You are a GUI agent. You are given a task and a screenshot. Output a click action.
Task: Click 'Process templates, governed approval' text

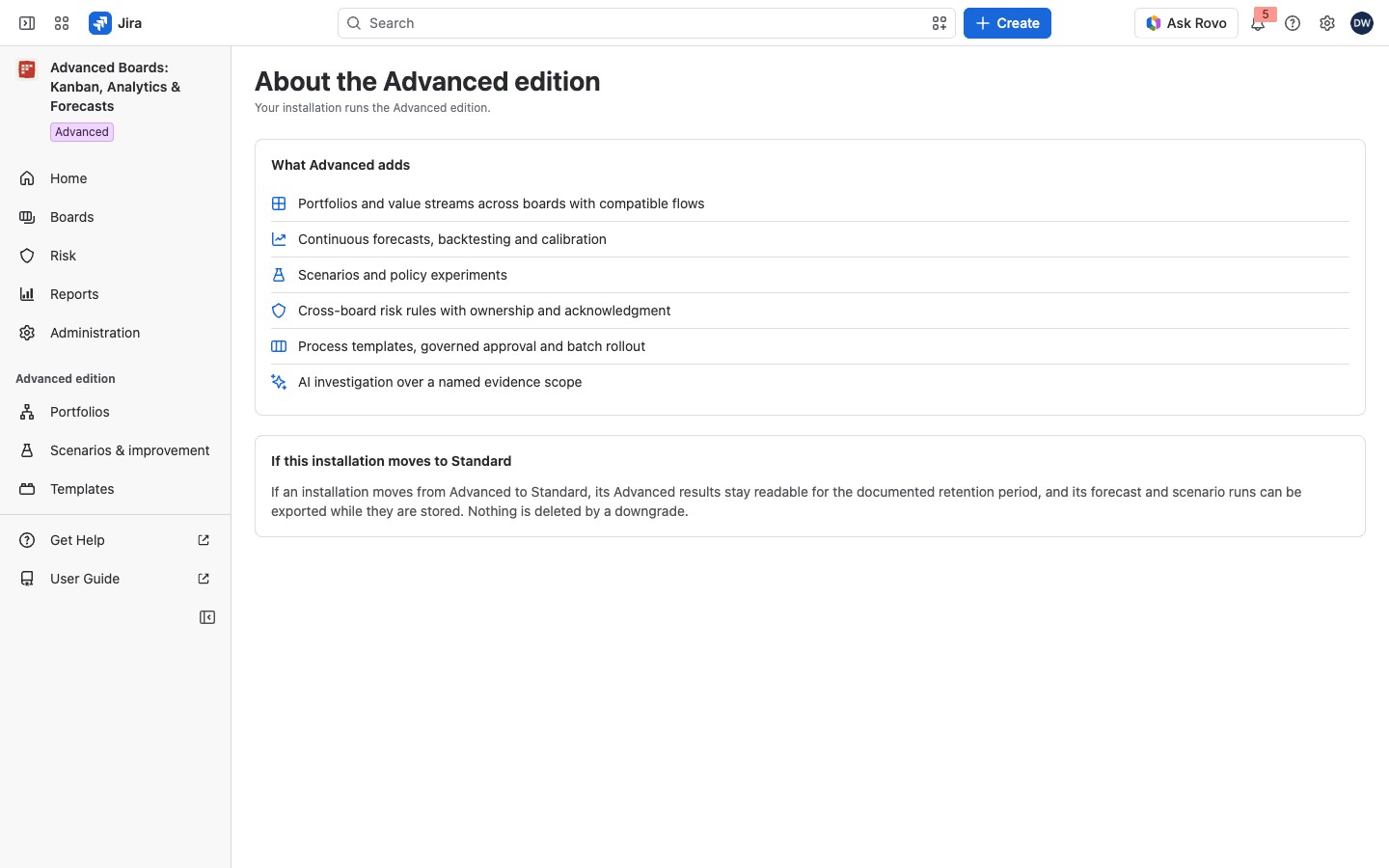point(472,346)
